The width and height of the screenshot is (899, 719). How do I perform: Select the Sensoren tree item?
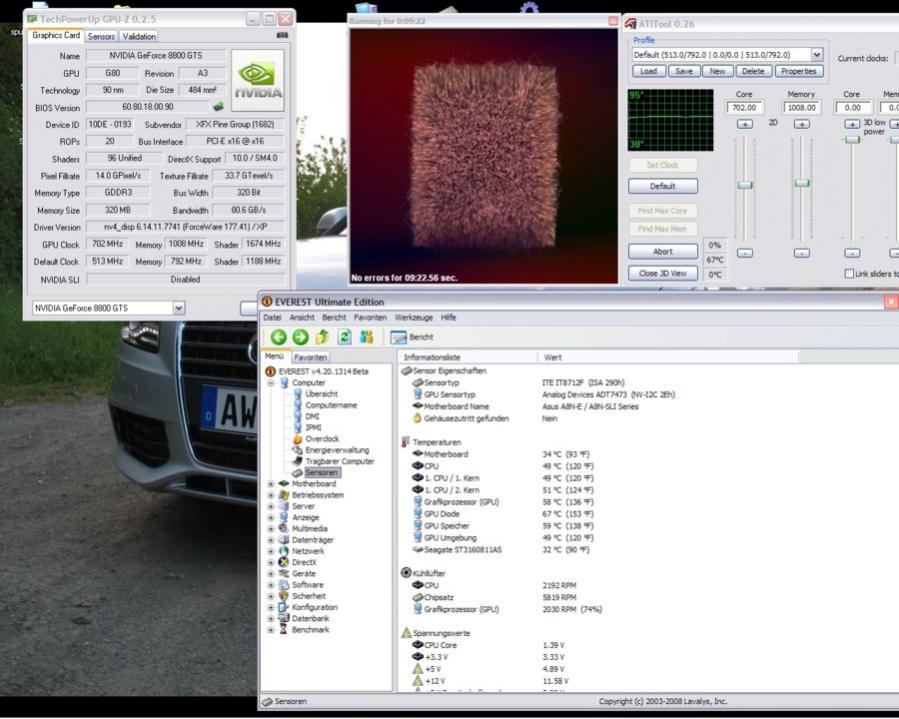(x=321, y=472)
